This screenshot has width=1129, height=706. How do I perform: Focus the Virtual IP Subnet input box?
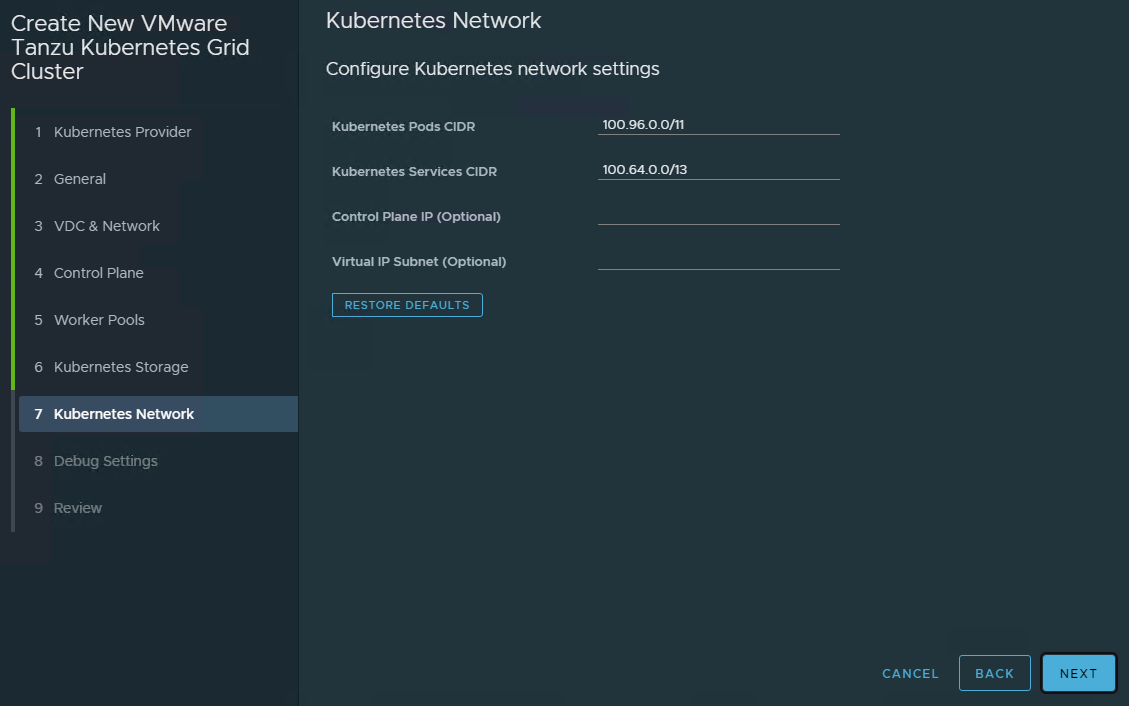[x=718, y=260]
